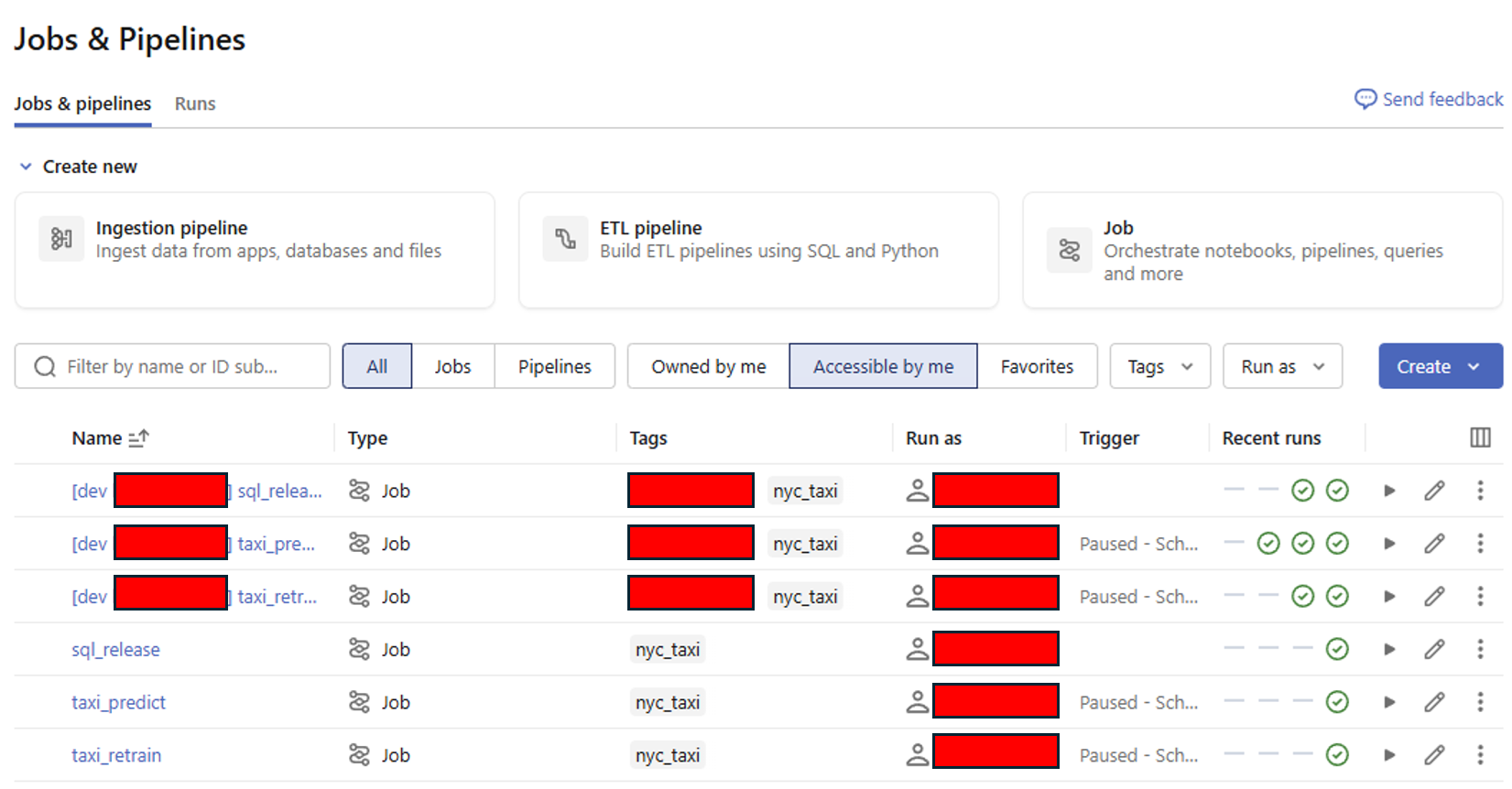Sort jobs by Name column

(110, 438)
